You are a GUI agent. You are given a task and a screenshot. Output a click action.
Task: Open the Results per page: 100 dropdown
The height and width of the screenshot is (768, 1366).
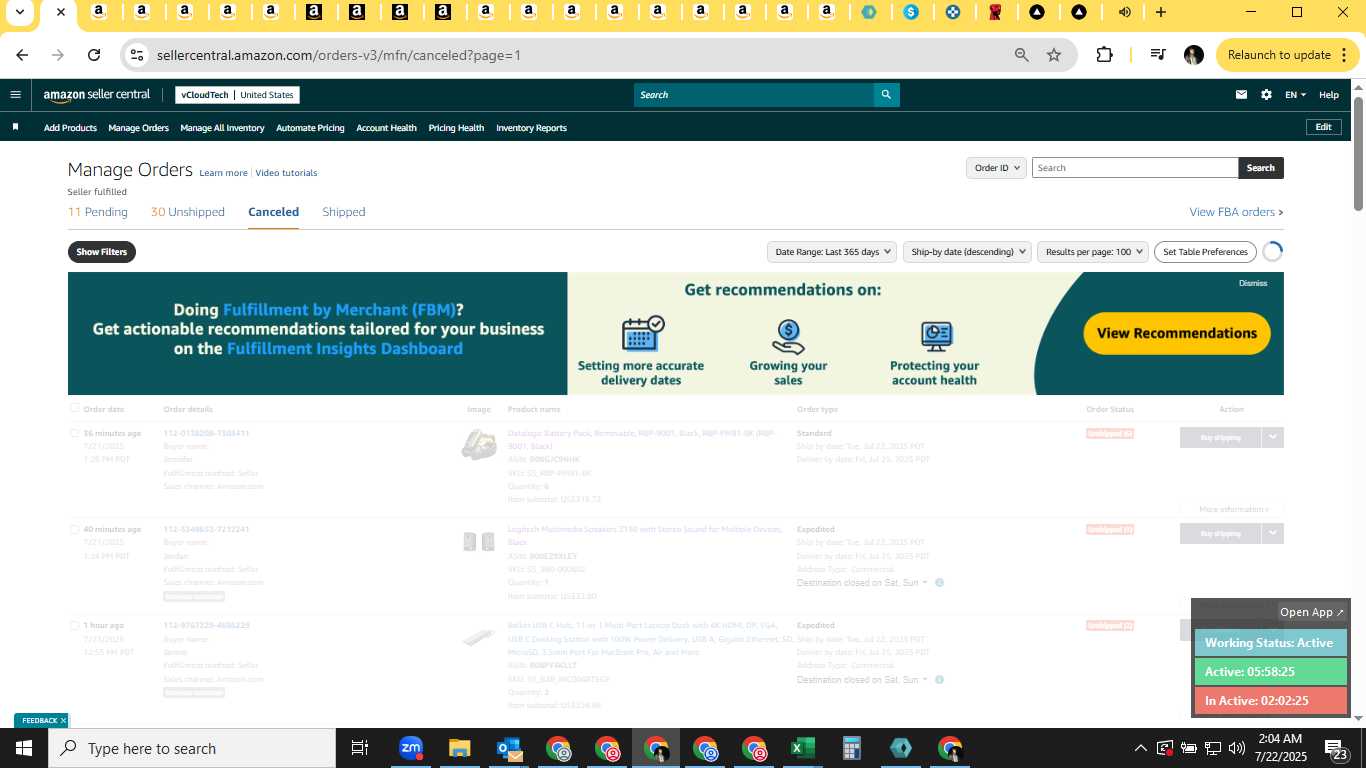(x=1092, y=252)
